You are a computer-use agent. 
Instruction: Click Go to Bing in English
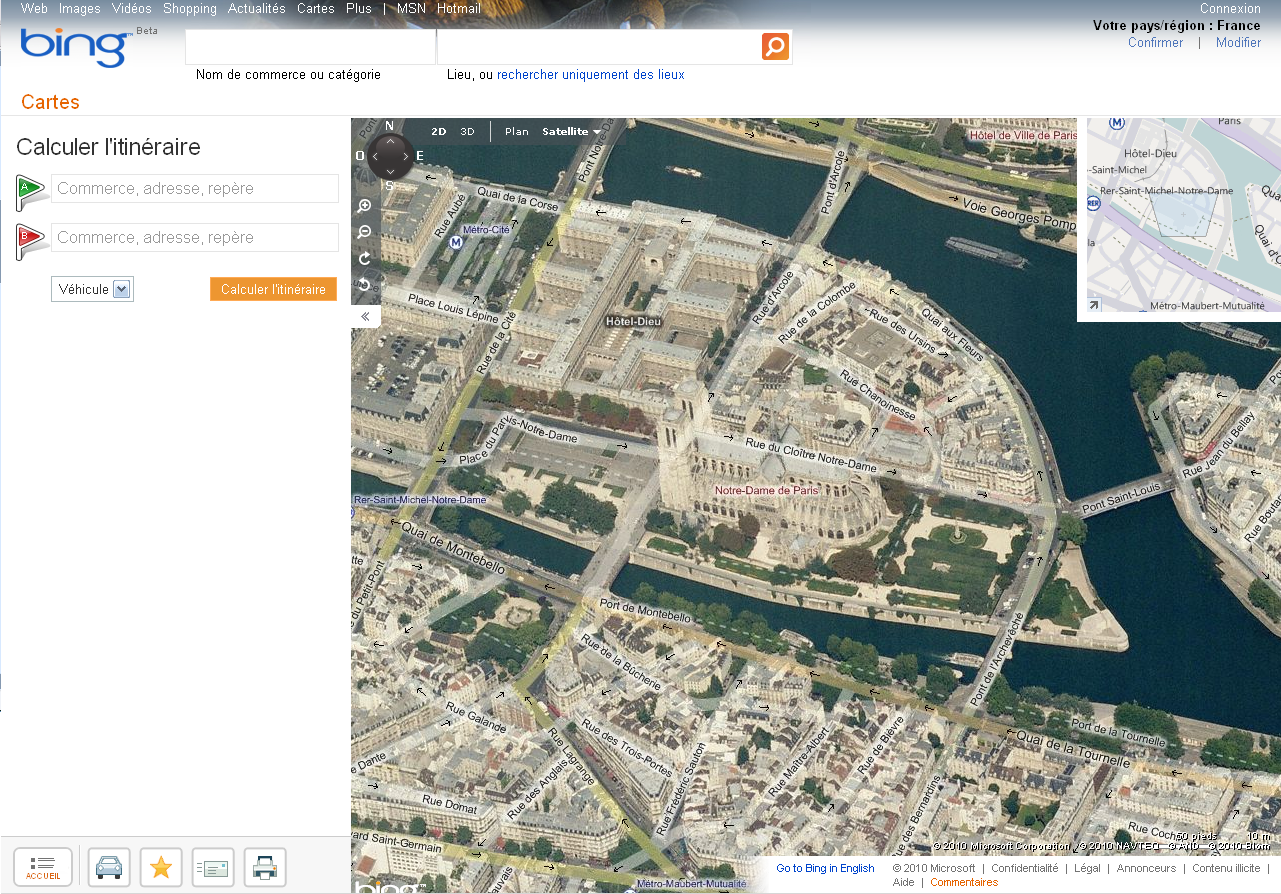point(825,868)
